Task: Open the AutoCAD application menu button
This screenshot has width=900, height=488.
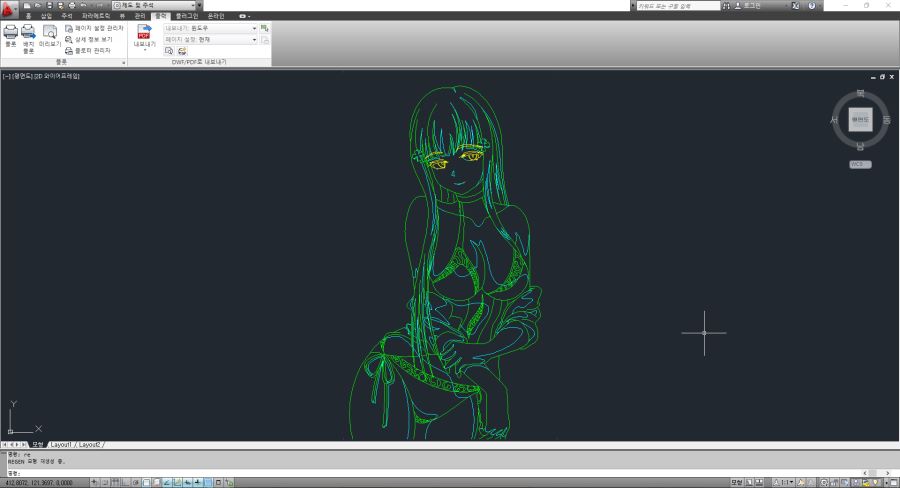Action: pyautogui.click(x=8, y=9)
